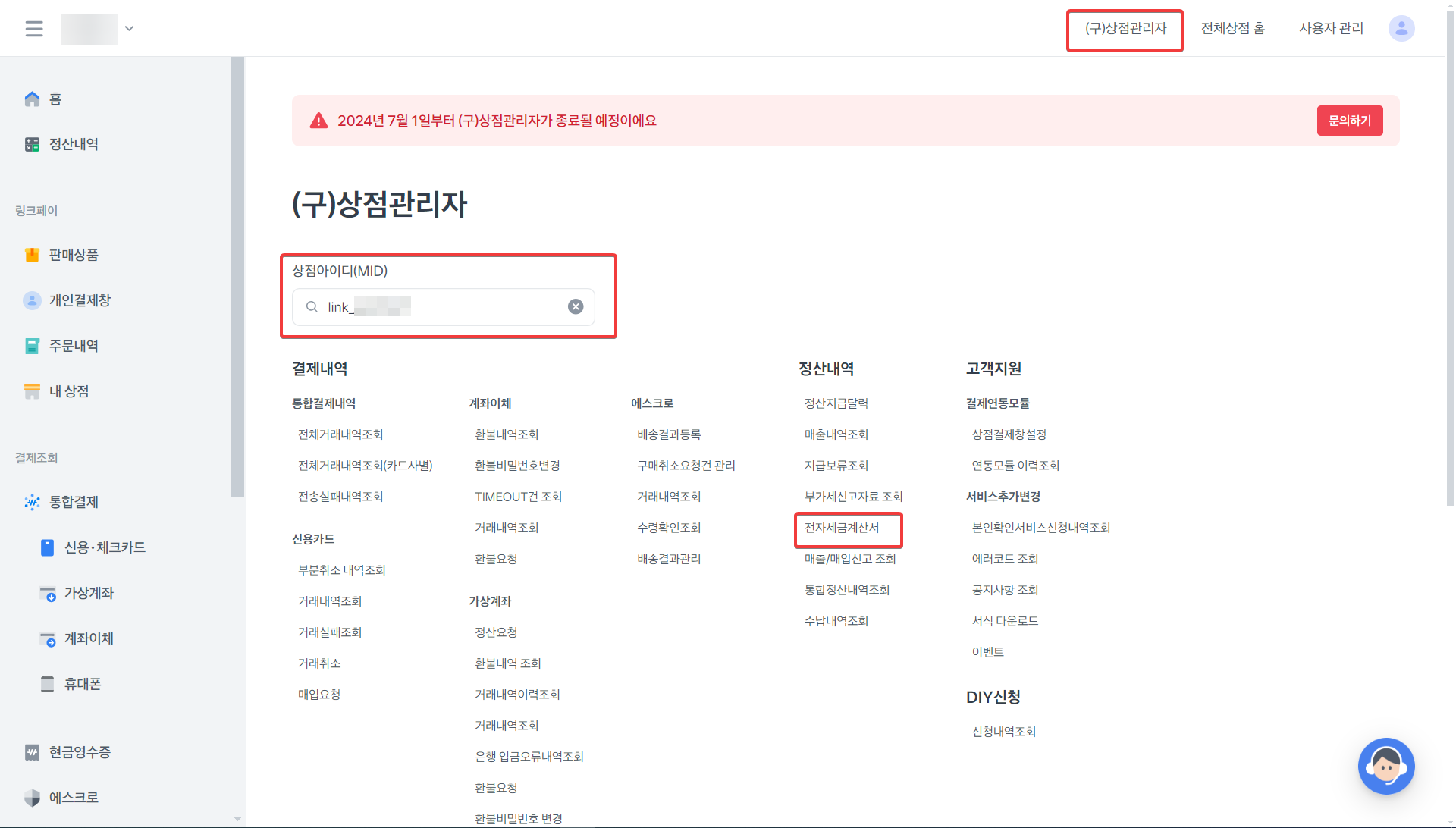Collapse the 통합결제 sidebar section
Viewport: 1456px width, 828px height.
click(x=74, y=502)
